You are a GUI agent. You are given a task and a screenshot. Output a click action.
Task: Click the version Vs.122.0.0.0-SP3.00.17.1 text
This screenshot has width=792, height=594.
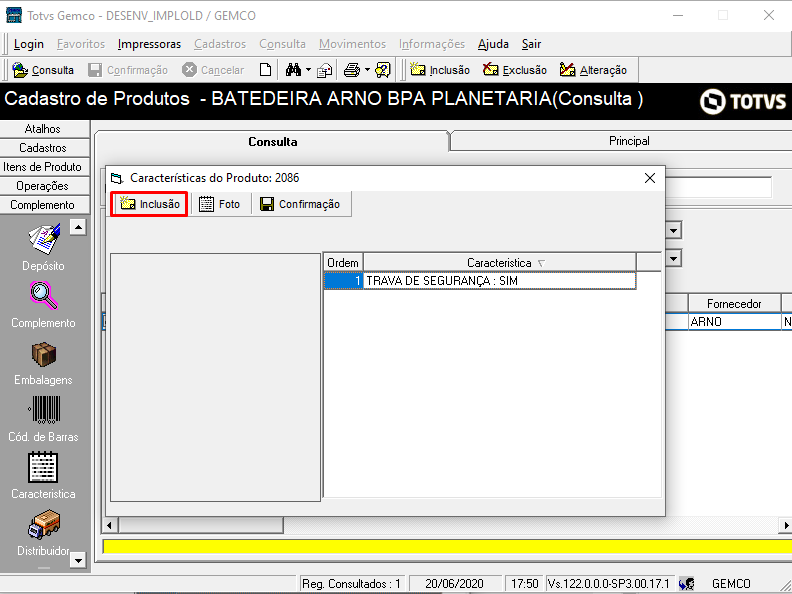pyautogui.click(x=609, y=583)
